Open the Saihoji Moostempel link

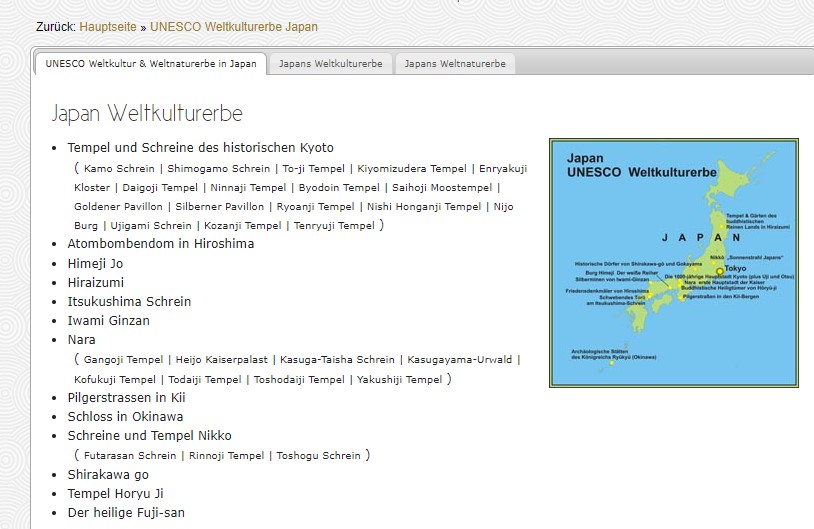[x=442, y=187]
